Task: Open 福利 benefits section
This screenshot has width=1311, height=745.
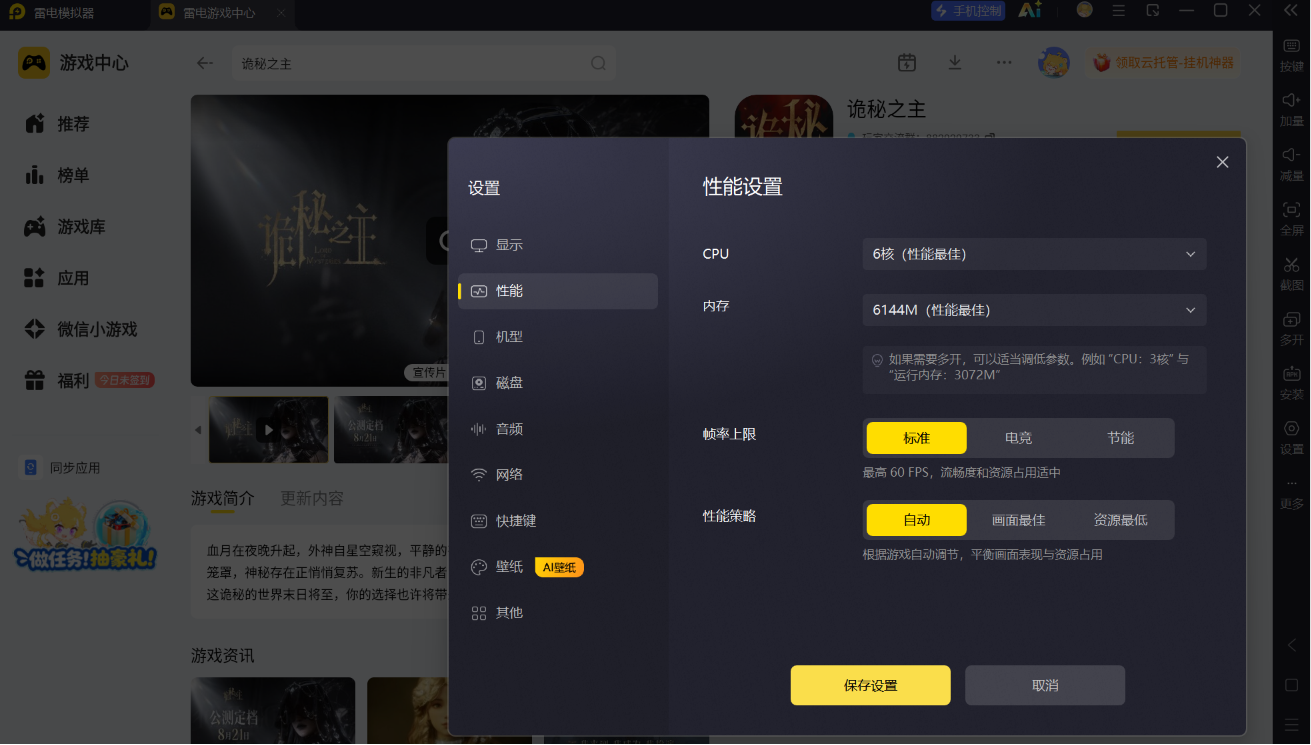Action: coord(91,380)
